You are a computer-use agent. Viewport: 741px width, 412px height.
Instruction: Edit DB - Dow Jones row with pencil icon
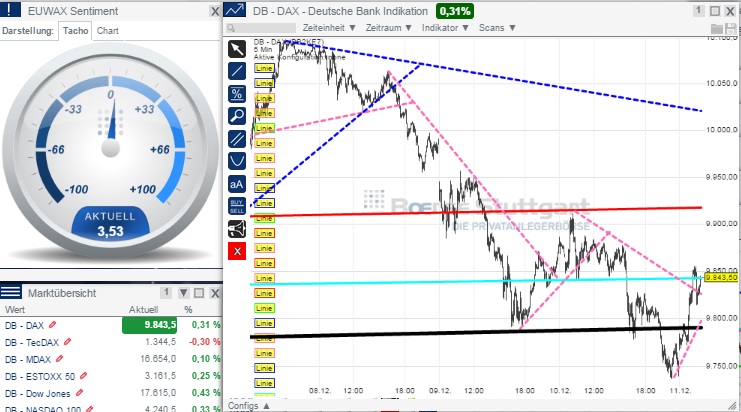tap(79, 393)
